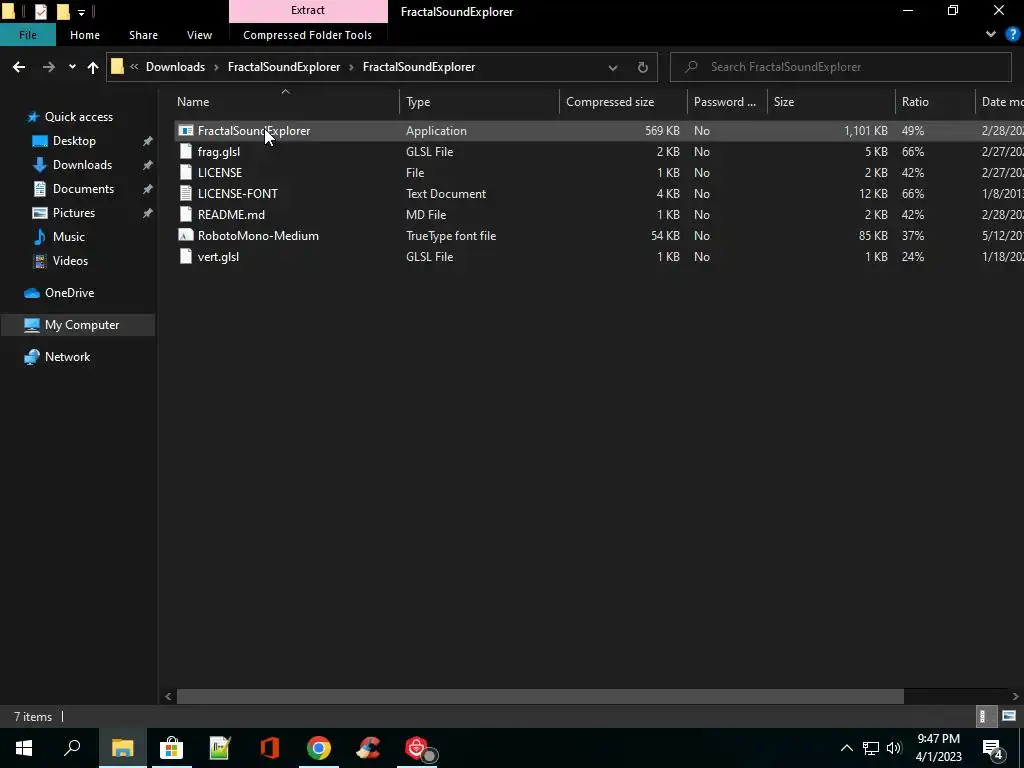Click the horizontal scrollbar thumb
The height and width of the screenshot is (768, 1024).
point(540,697)
